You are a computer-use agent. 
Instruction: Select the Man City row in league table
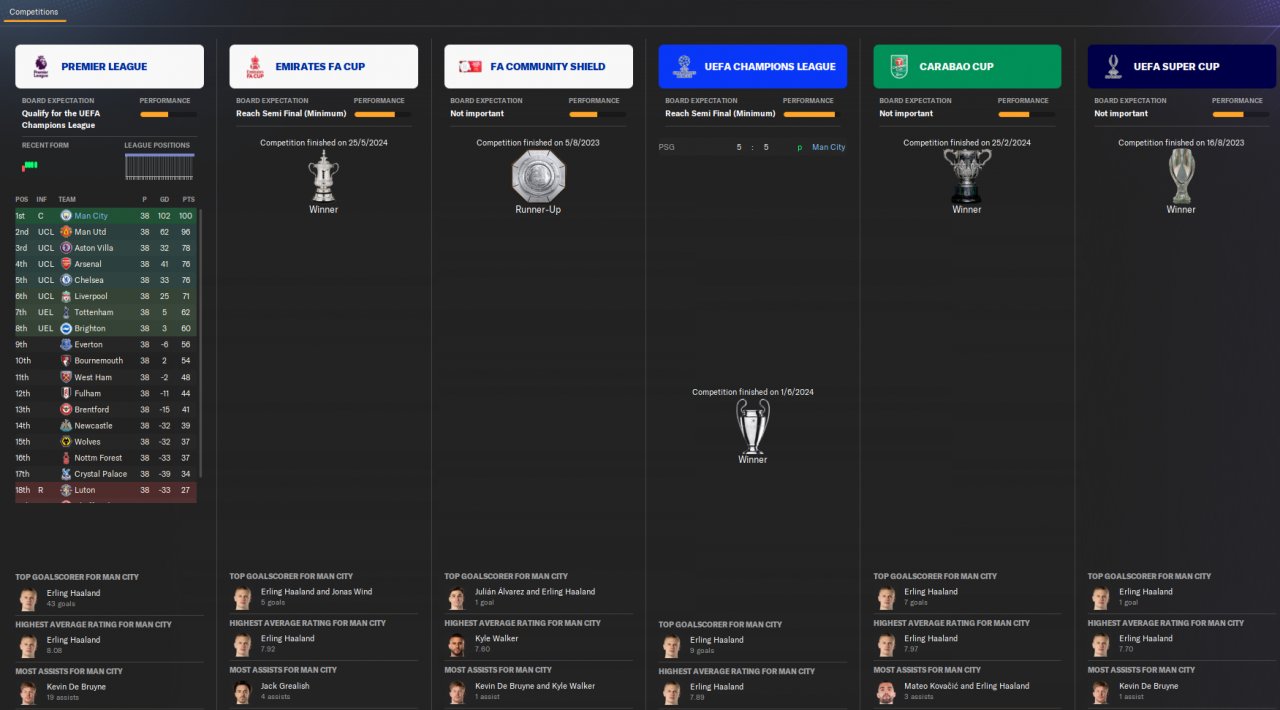tap(105, 216)
